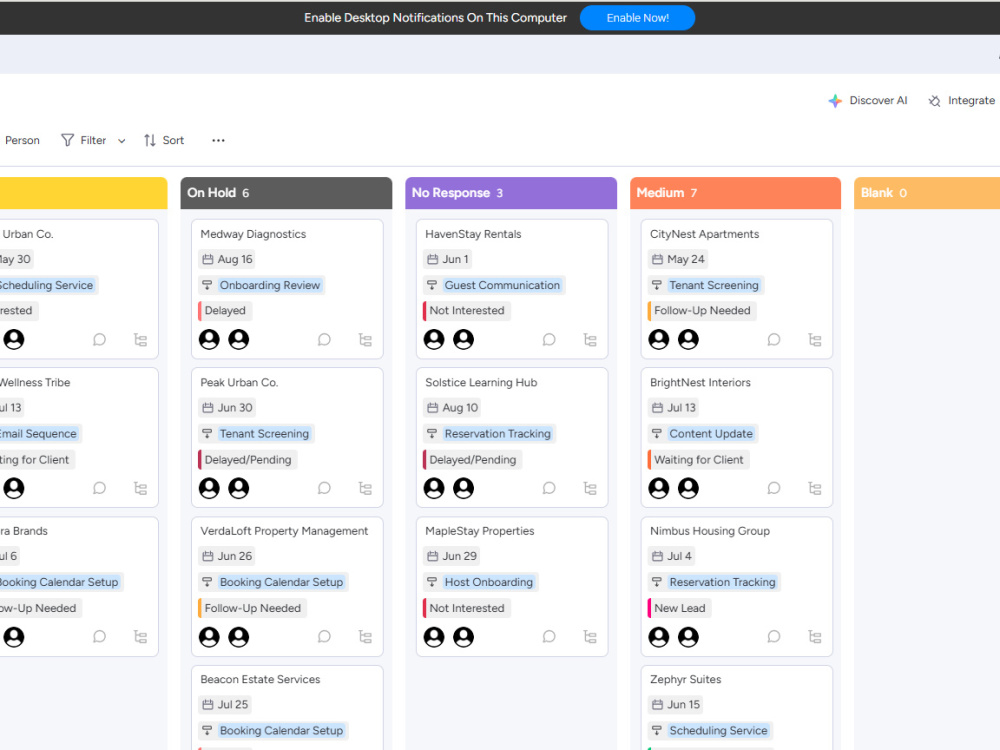The height and width of the screenshot is (750, 1000).
Task: Open subitems on Nimbus Housing Group card
Action: coord(814,636)
